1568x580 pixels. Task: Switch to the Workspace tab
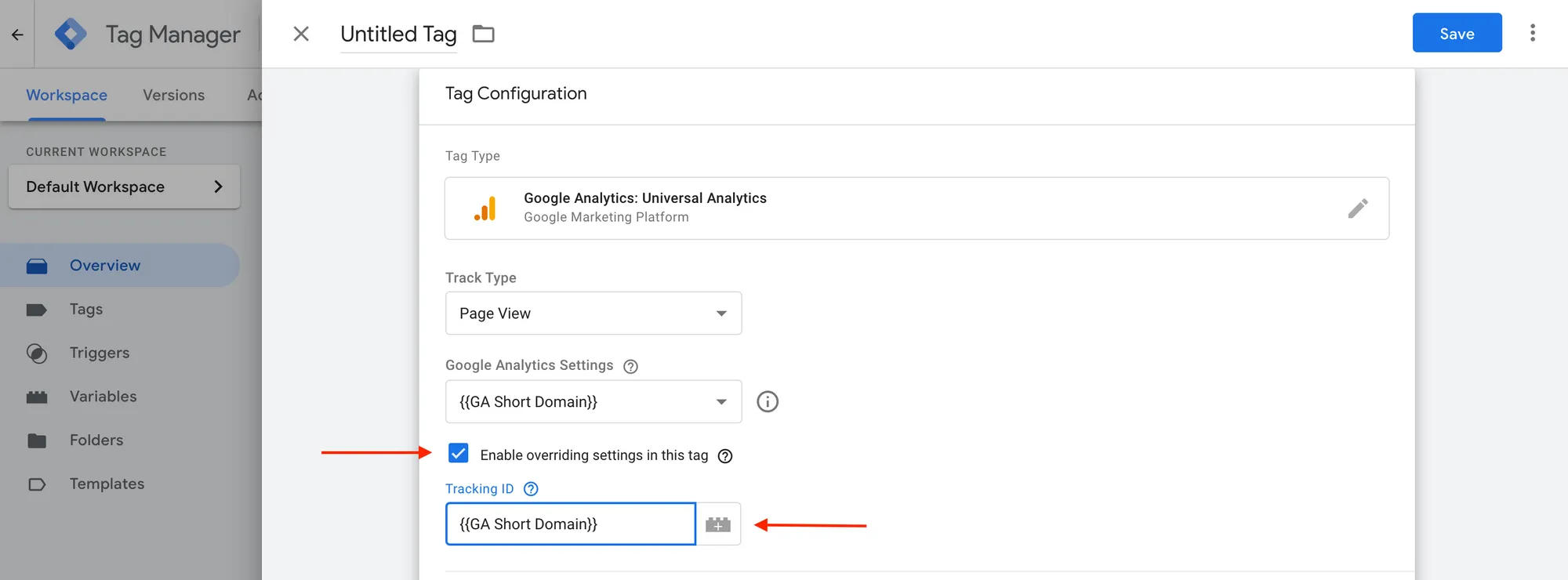coord(67,95)
